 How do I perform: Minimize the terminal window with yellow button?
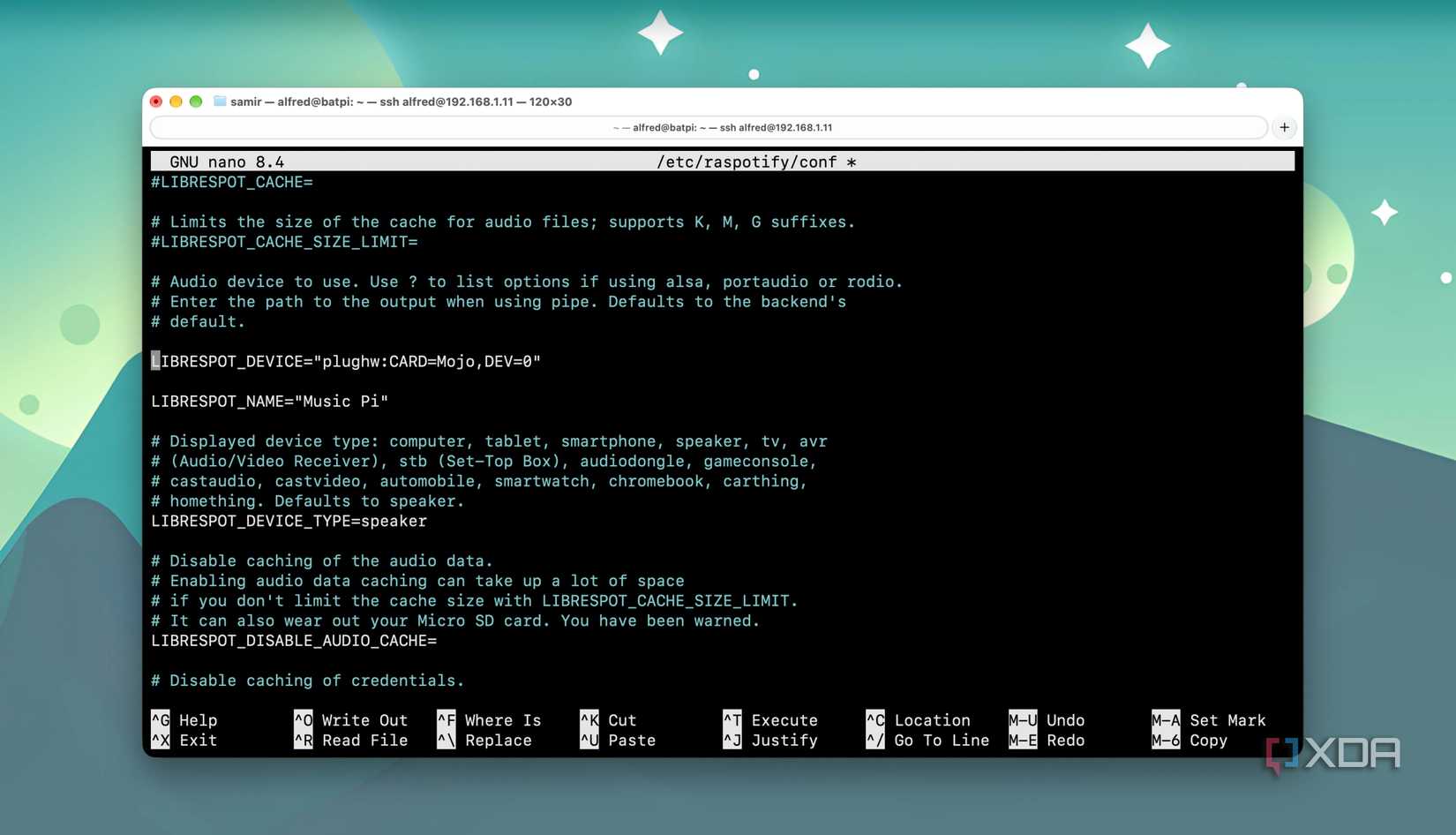click(176, 102)
